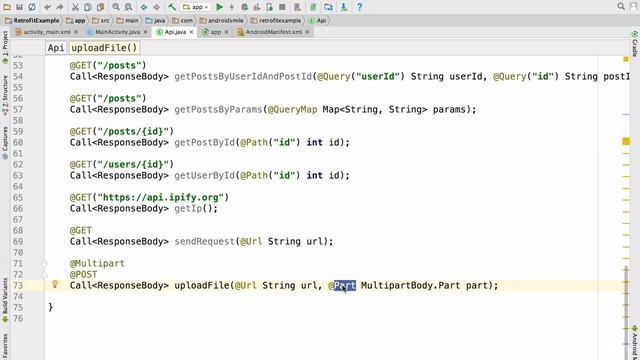Select the java breadcrumb folder
Image resolution: width=640 pixels, height=360 pixels.
click(156, 20)
